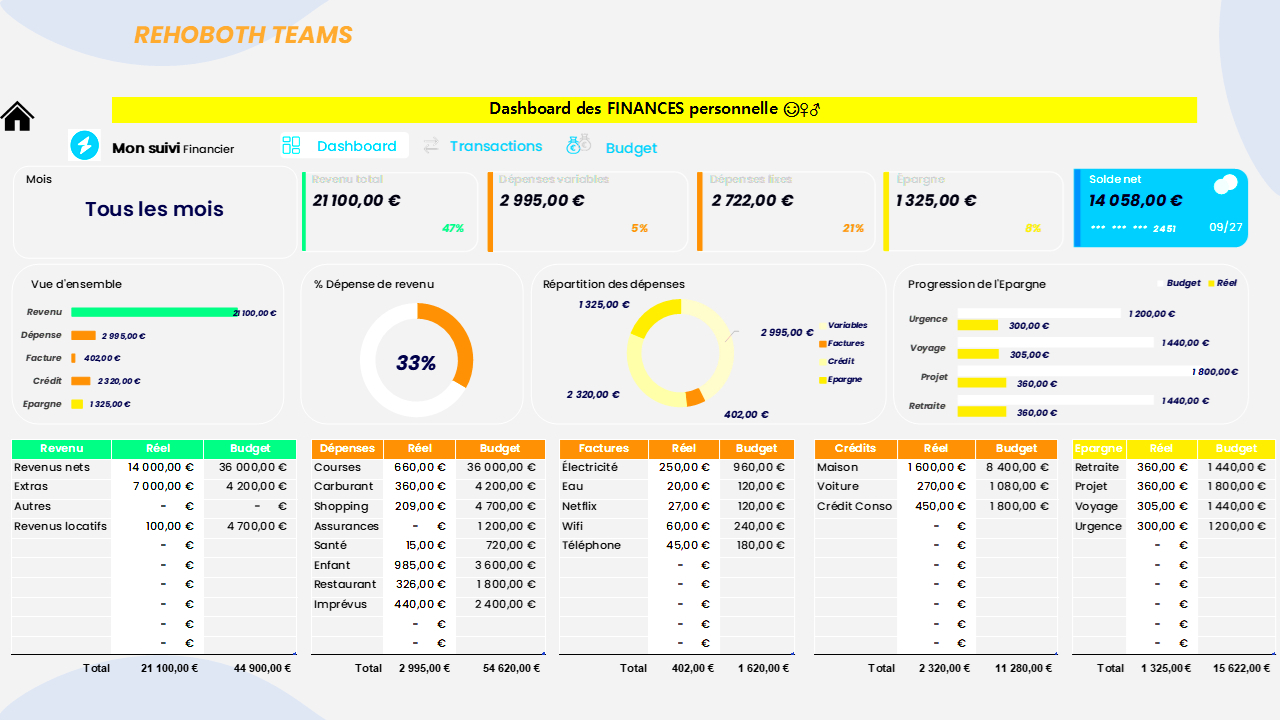Click the Maison credit row label

(x=837, y=467)
